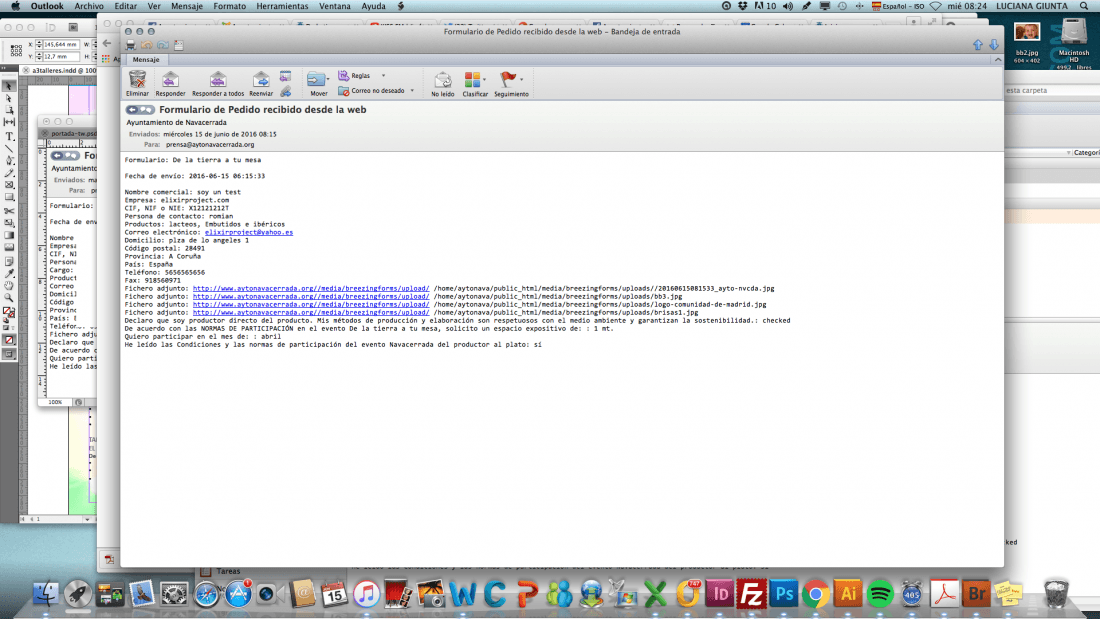Click the redo arrow icon
1100x619 pixels.
163,45
